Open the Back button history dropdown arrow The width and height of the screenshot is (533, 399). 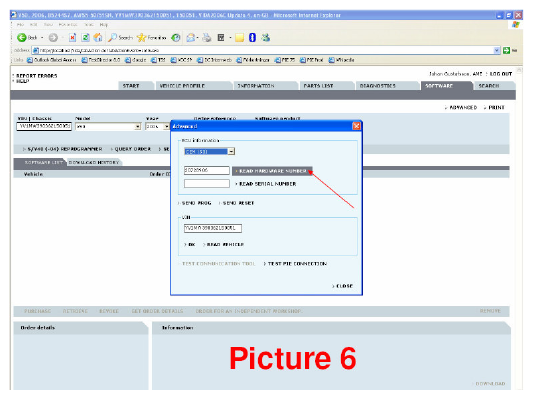(42, 38)
